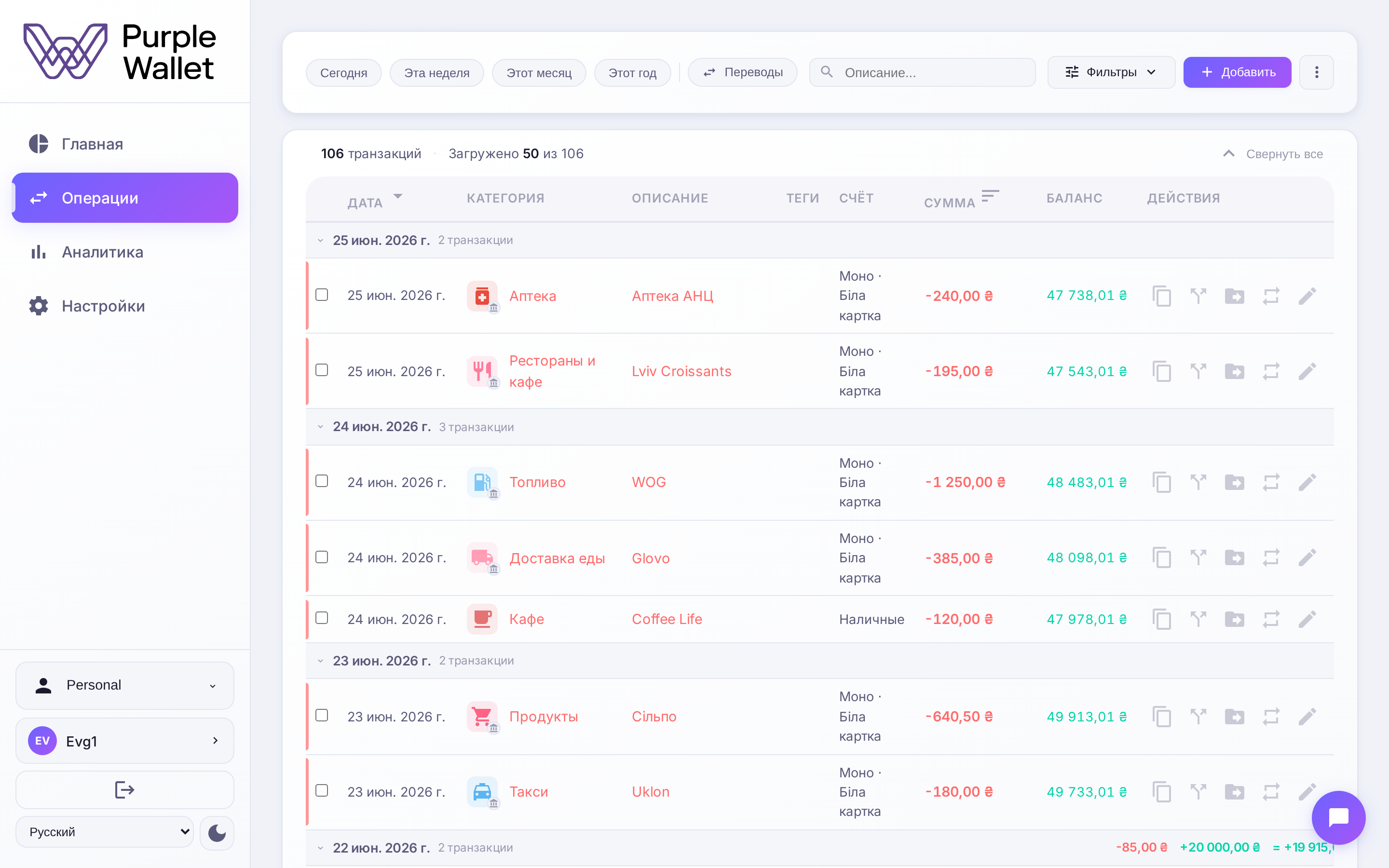Expand the Evg1 user profile
The width and height of the screenshot is (1389, 868).
tap(124, 741)
